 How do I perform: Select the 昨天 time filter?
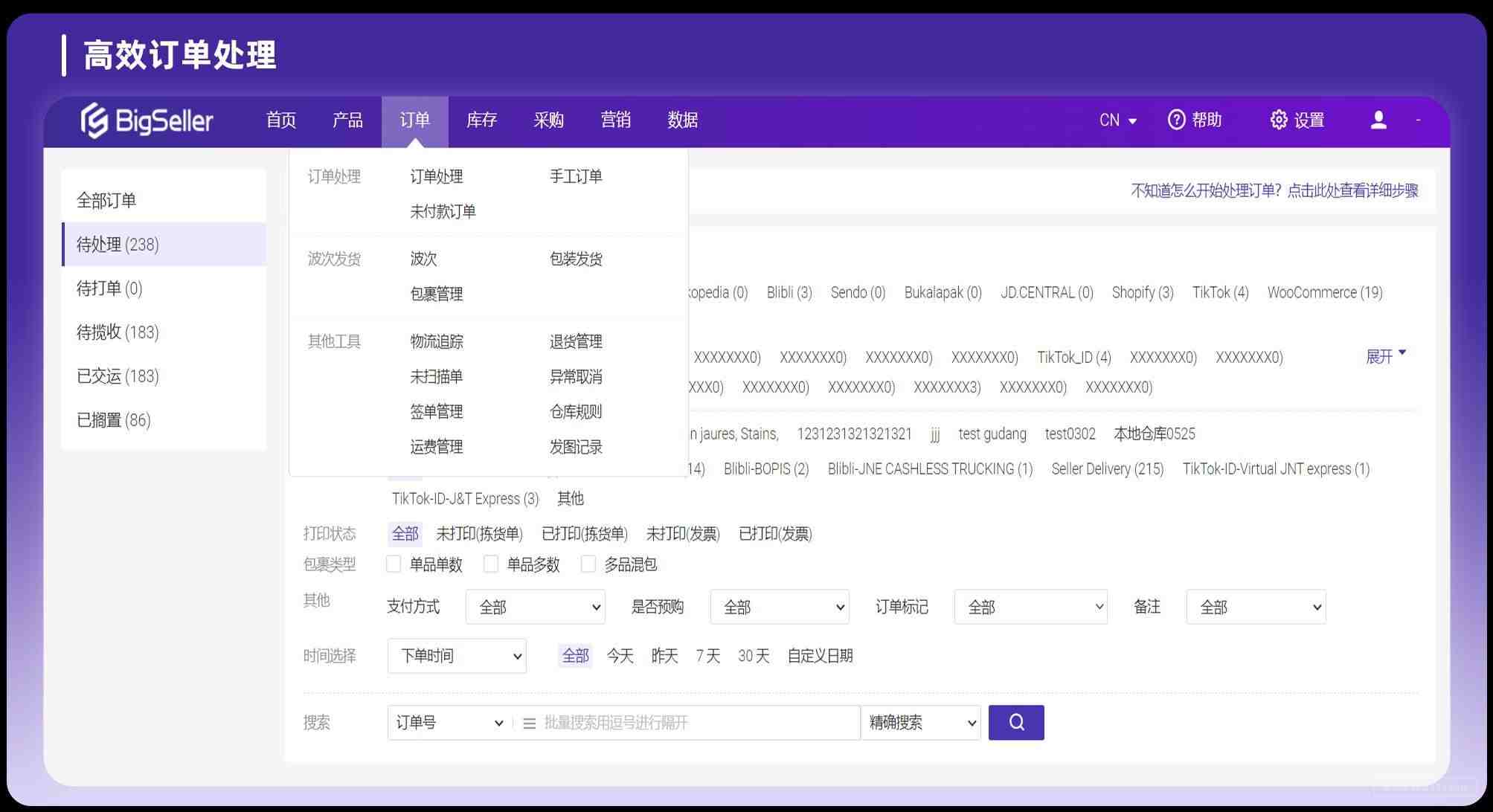pos(664,656)
